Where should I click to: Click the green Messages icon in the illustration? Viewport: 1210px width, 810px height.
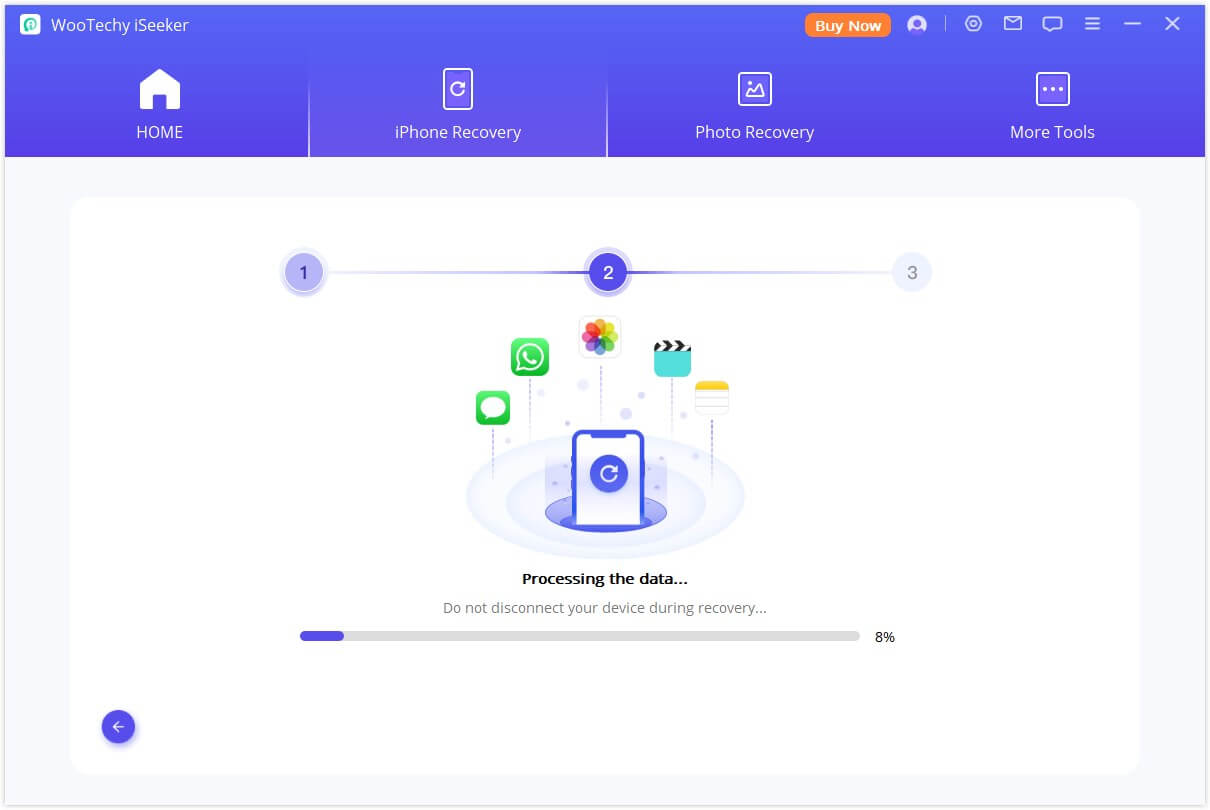click(492, 409)
